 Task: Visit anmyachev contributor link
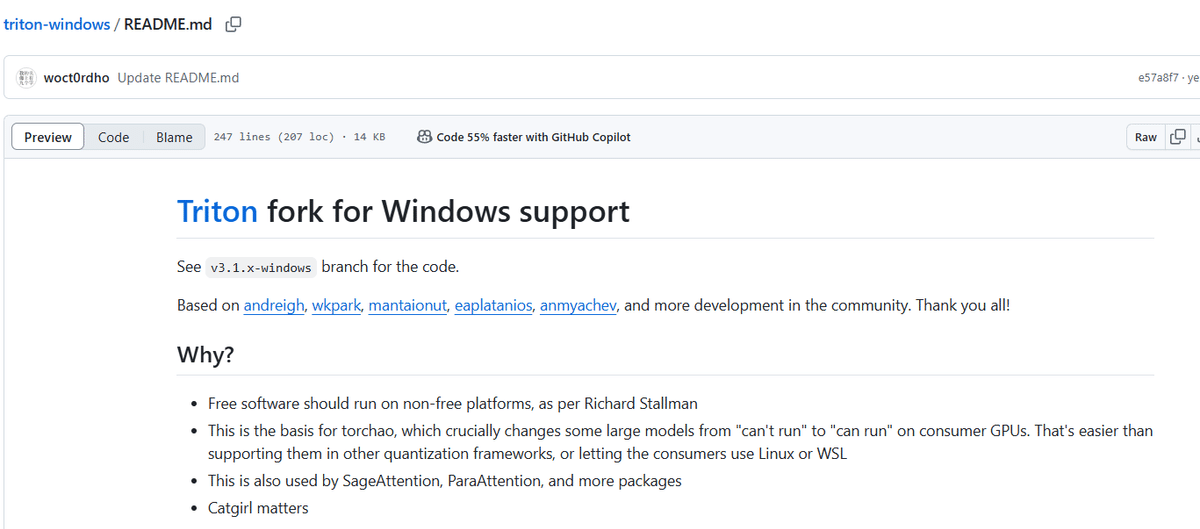tap(578, 305)
